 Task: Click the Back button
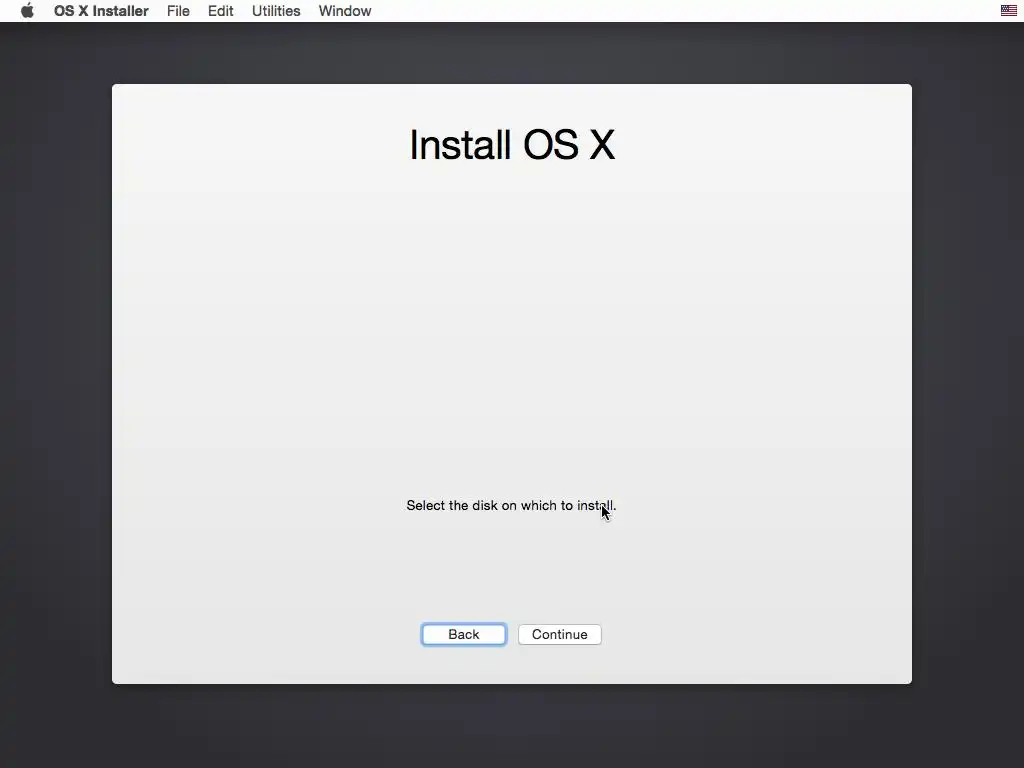(x=464, y=634)
